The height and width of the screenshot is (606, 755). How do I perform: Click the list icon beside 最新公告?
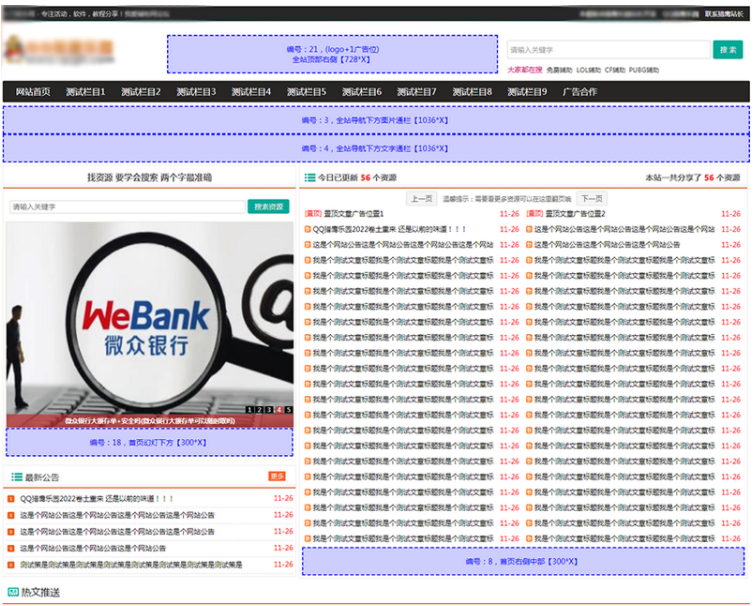point(16,477)
